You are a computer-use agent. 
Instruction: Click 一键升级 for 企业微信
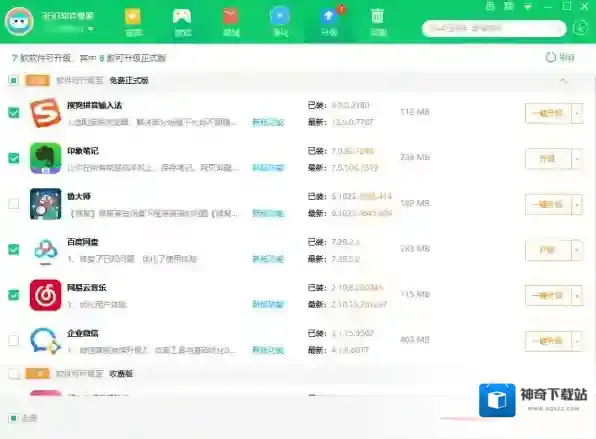point(548,341)
